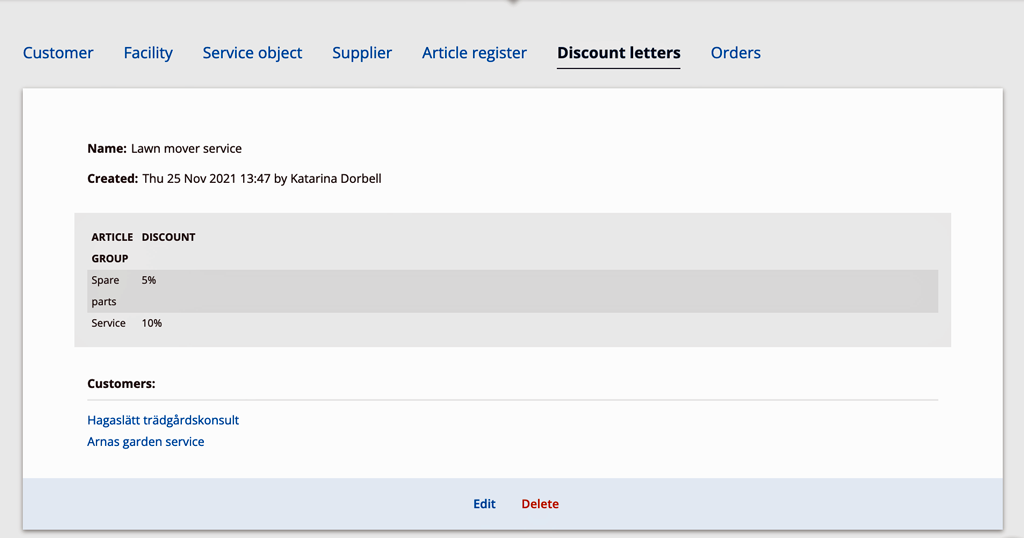The width and height of the screenshot is (1024, 538).
Task: Click the 5% discount value
Action: (149, 280)
